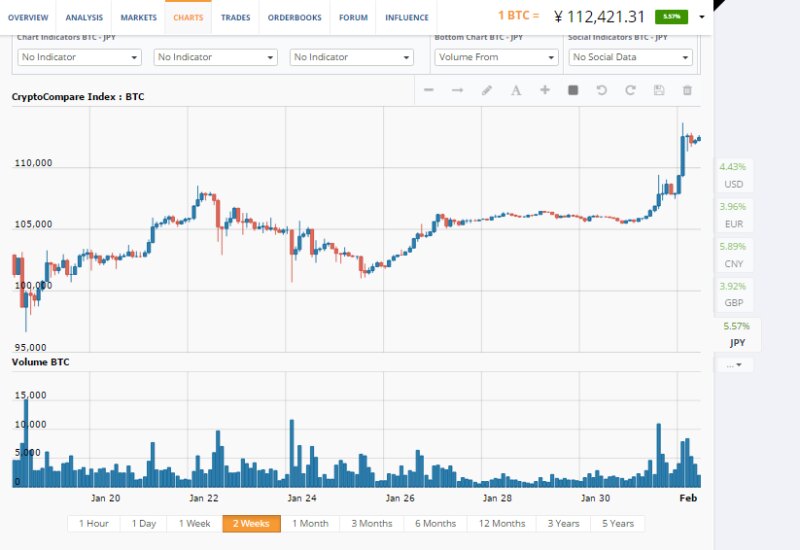
Task: Open the Analysis tab
Action: pos(84,17)
